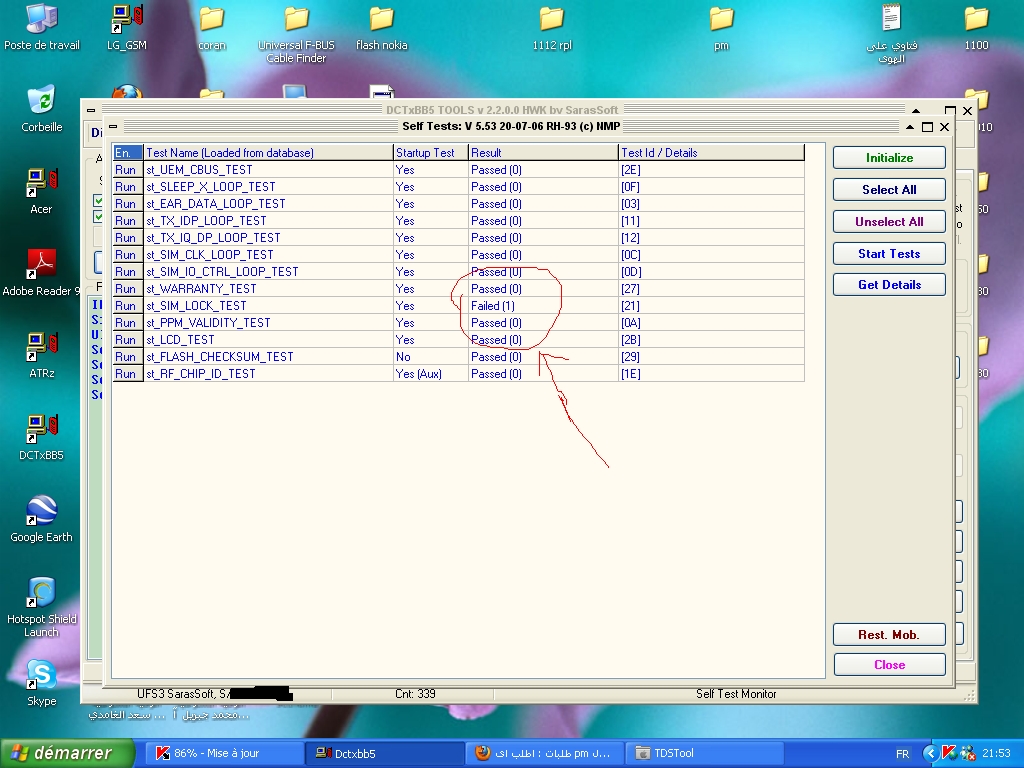Click the magenta Close button

(x=889, y=664)
